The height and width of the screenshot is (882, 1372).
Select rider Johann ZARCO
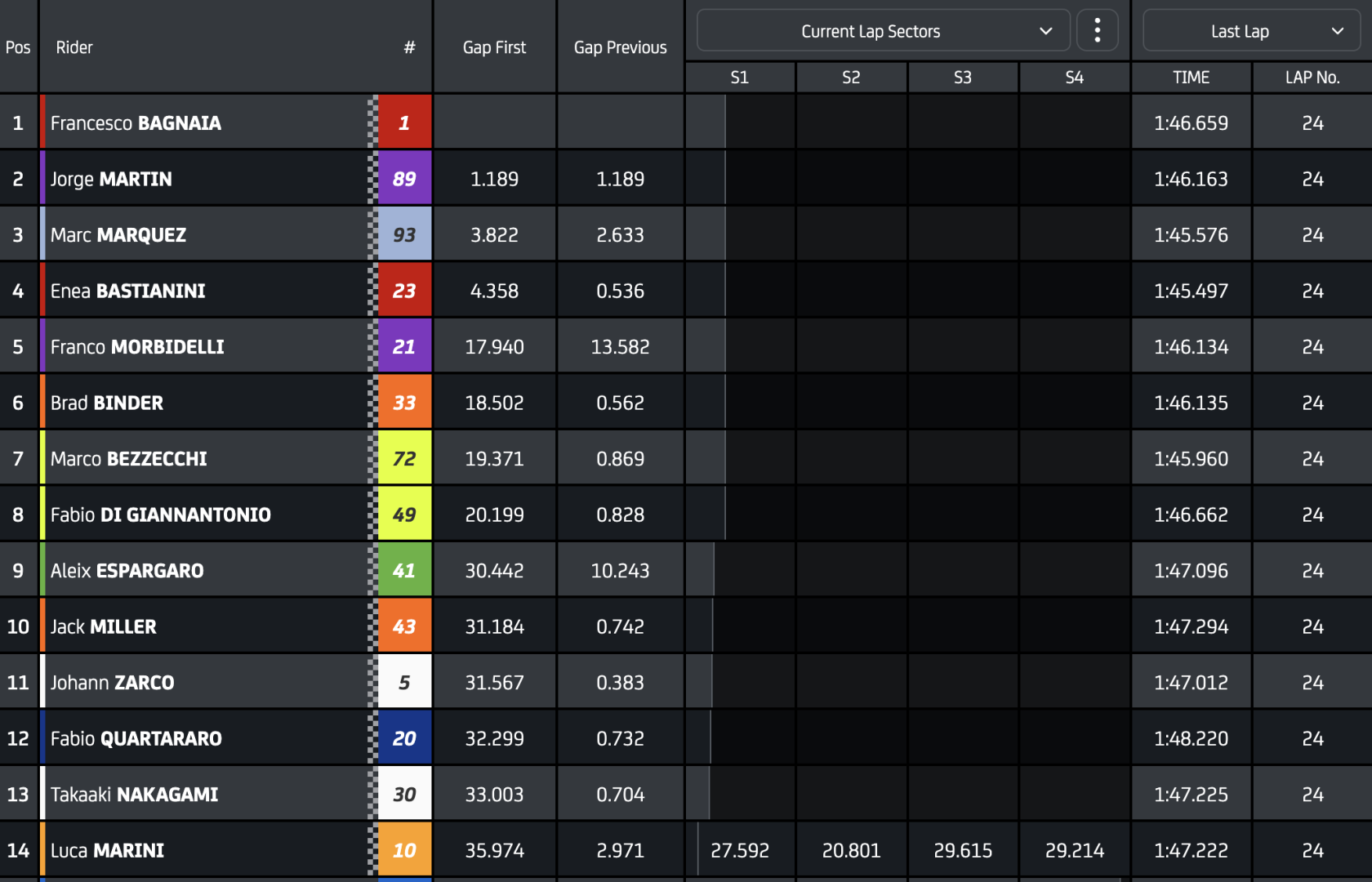(x=113, y=683)
